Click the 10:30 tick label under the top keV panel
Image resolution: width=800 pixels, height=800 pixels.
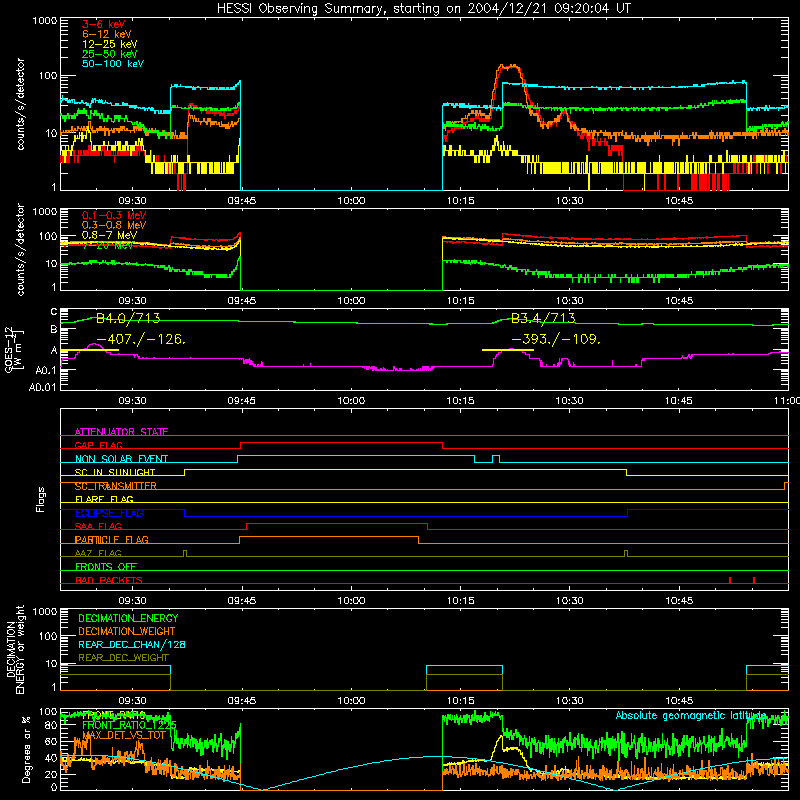[569, 201]
